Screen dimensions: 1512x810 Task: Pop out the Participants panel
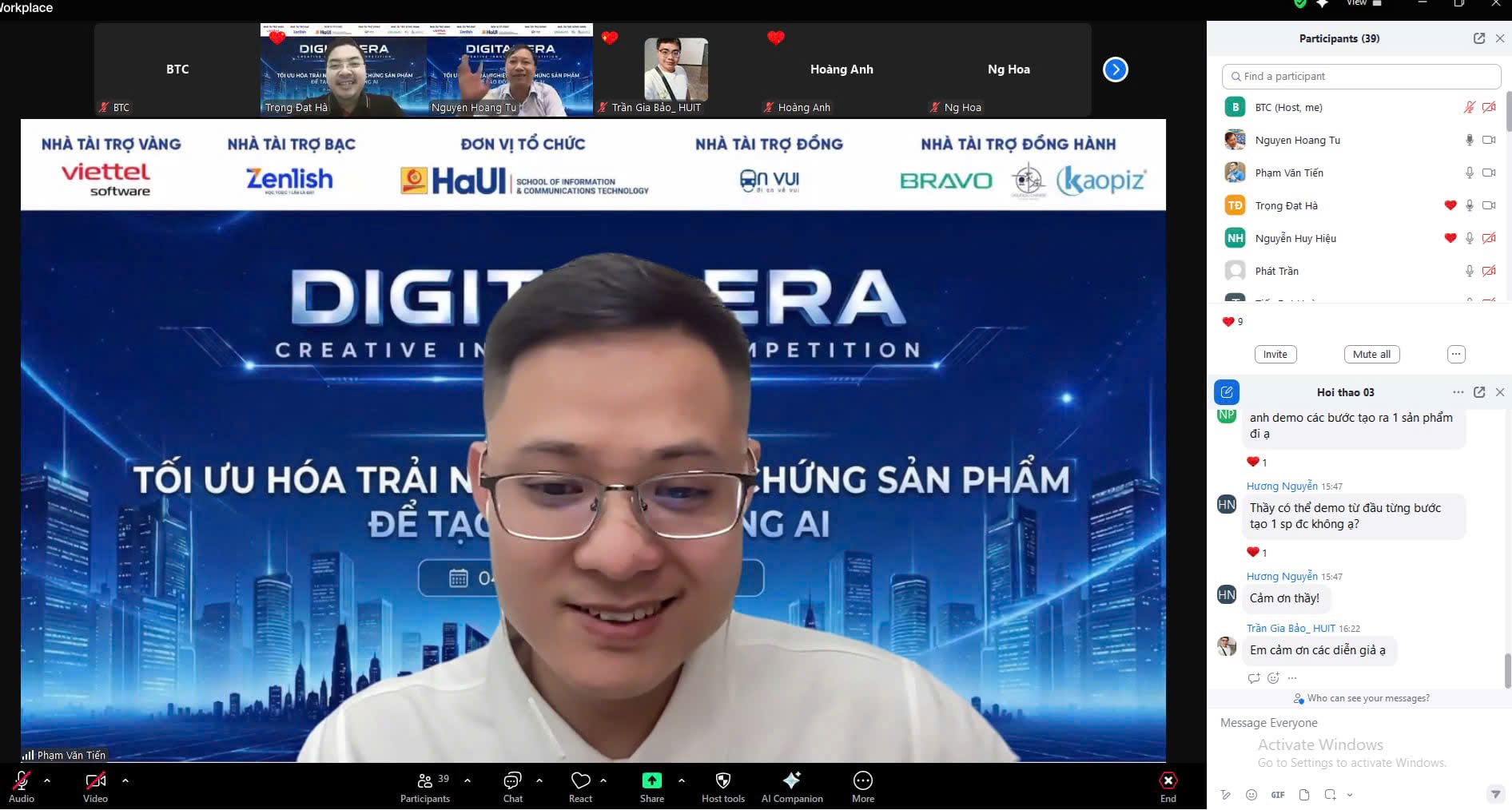coord(1479,38)
